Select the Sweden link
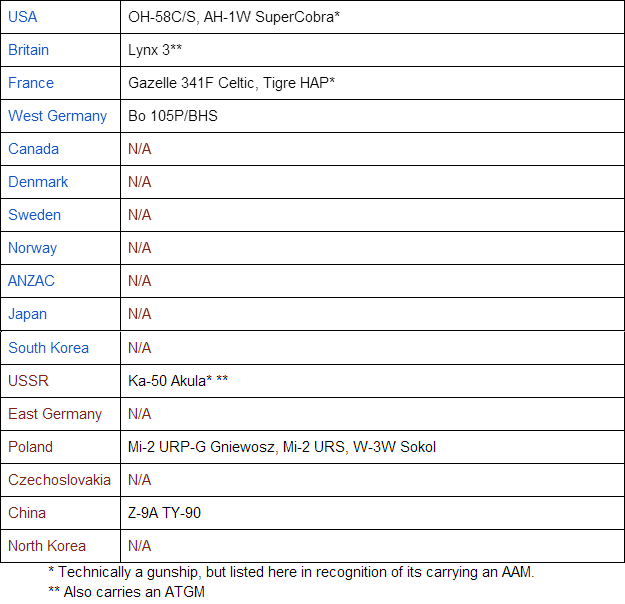Image resolution: width=625 pixels, height=604 pixels. tap(35, 215)
